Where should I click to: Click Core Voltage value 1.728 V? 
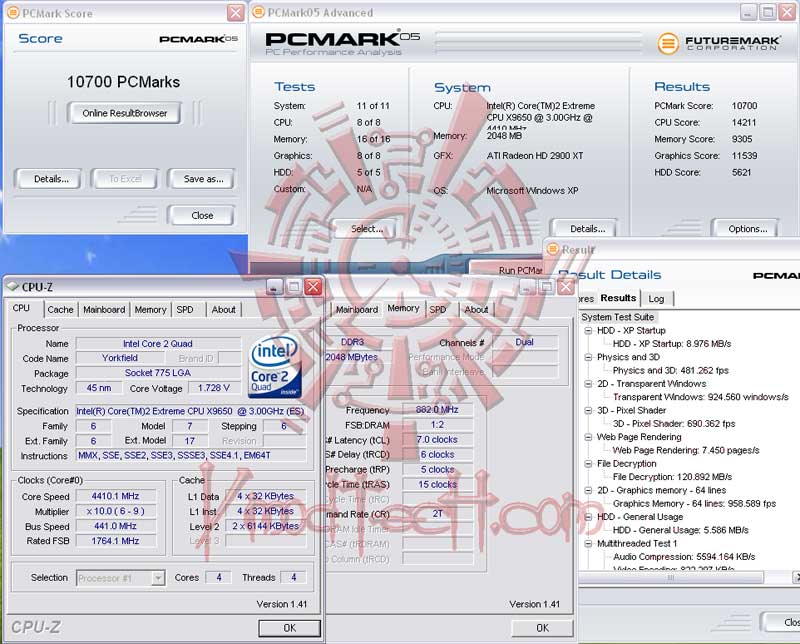pos(213,388)
